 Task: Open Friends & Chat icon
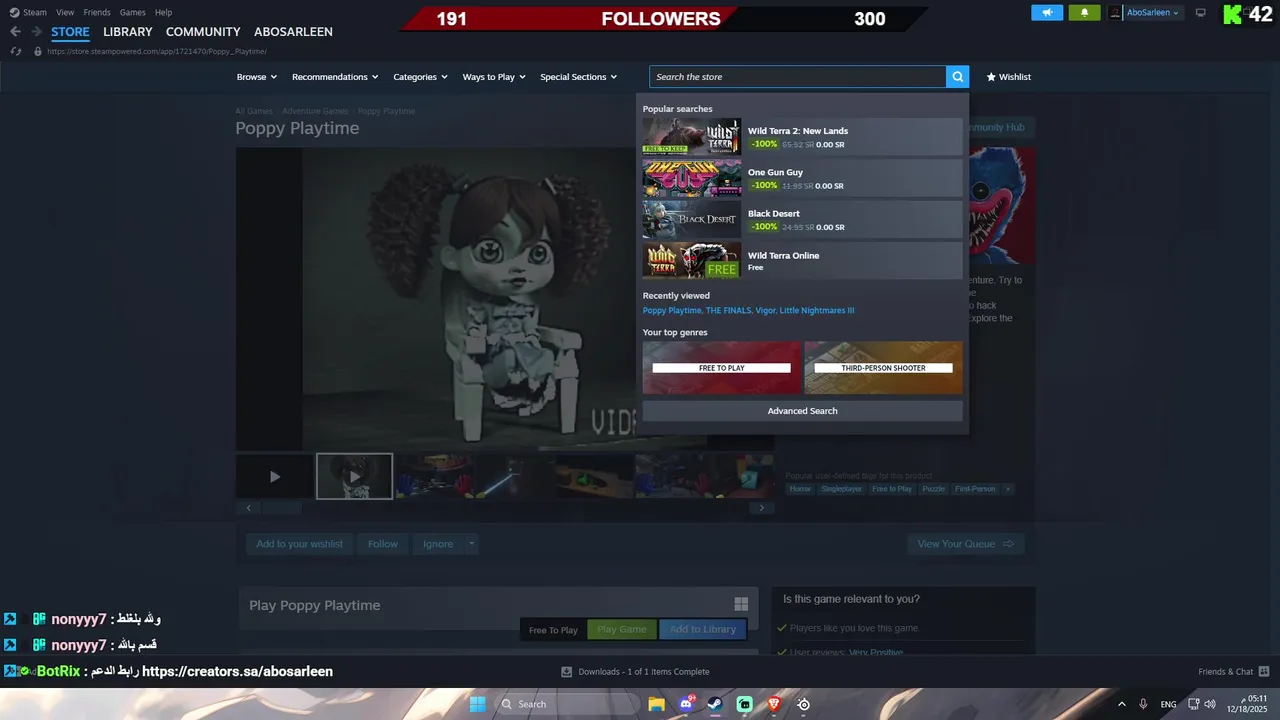coord(1264,672)
